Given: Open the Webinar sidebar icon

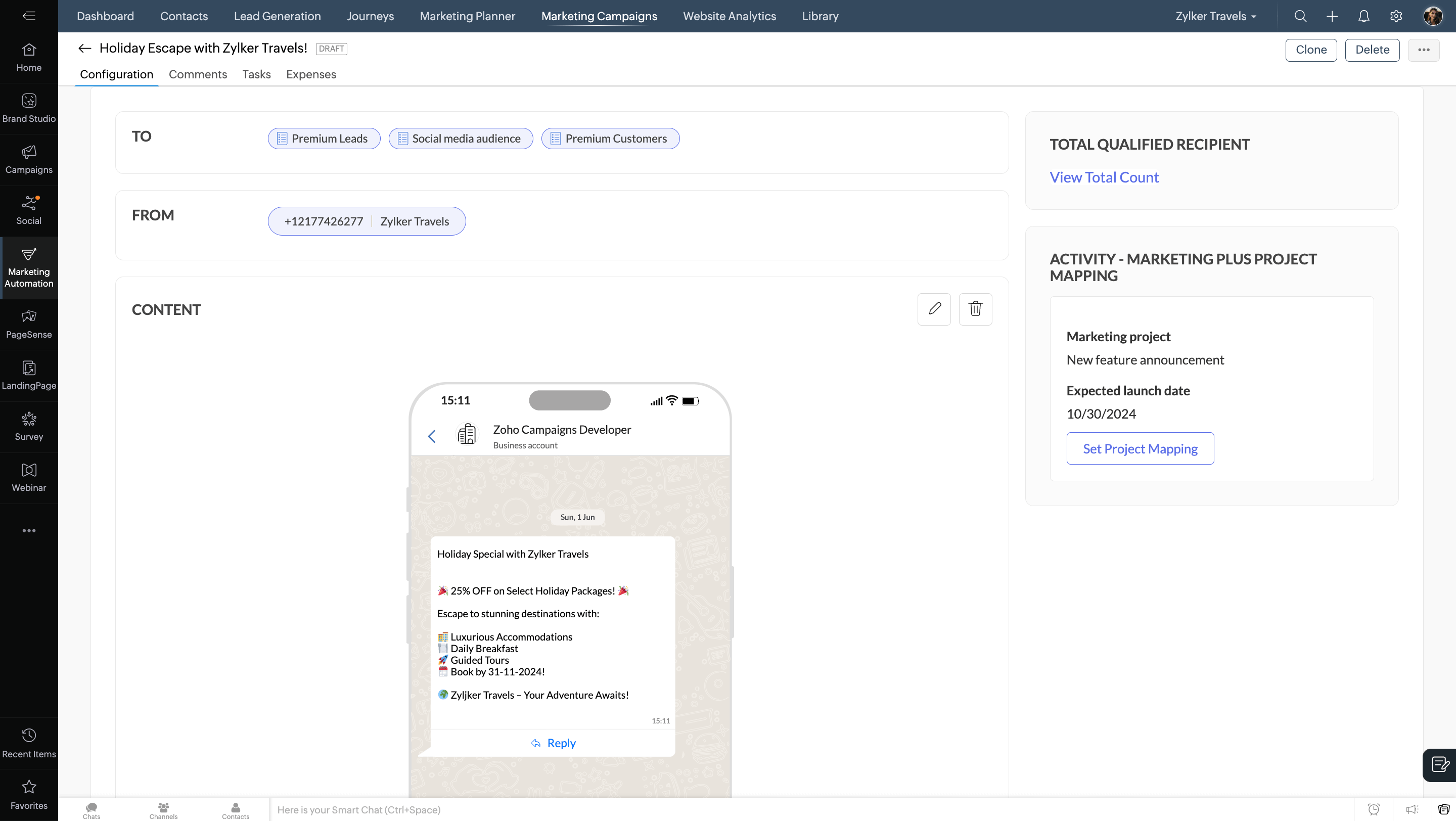Looking at the screenshot, I should (x=29, y=477).
